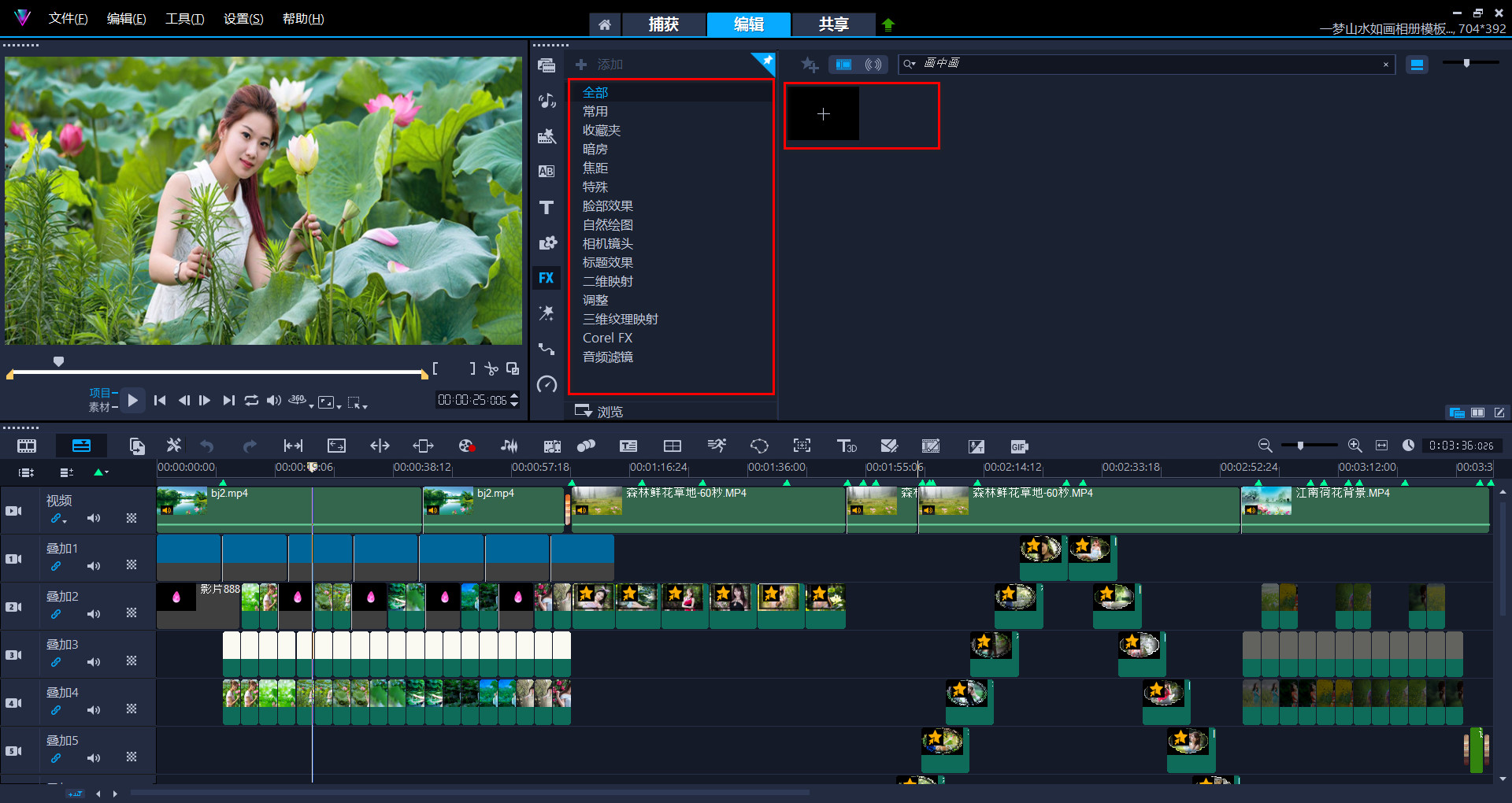This screenshot has height=803, width=1512.
Task: Toggle repeat playback loop button
Action: (x=251, y=401)
